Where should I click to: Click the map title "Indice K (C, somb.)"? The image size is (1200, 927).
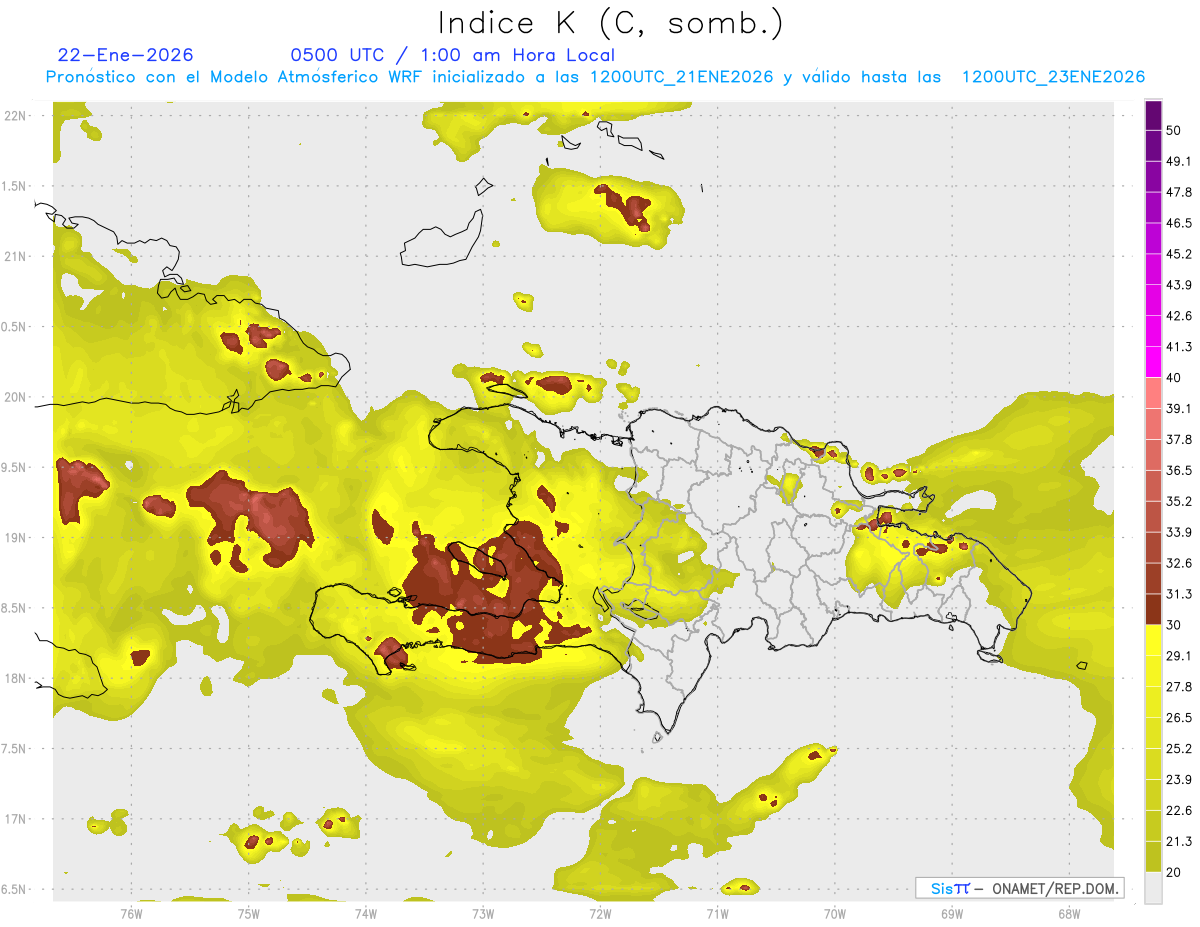[611, 23]
